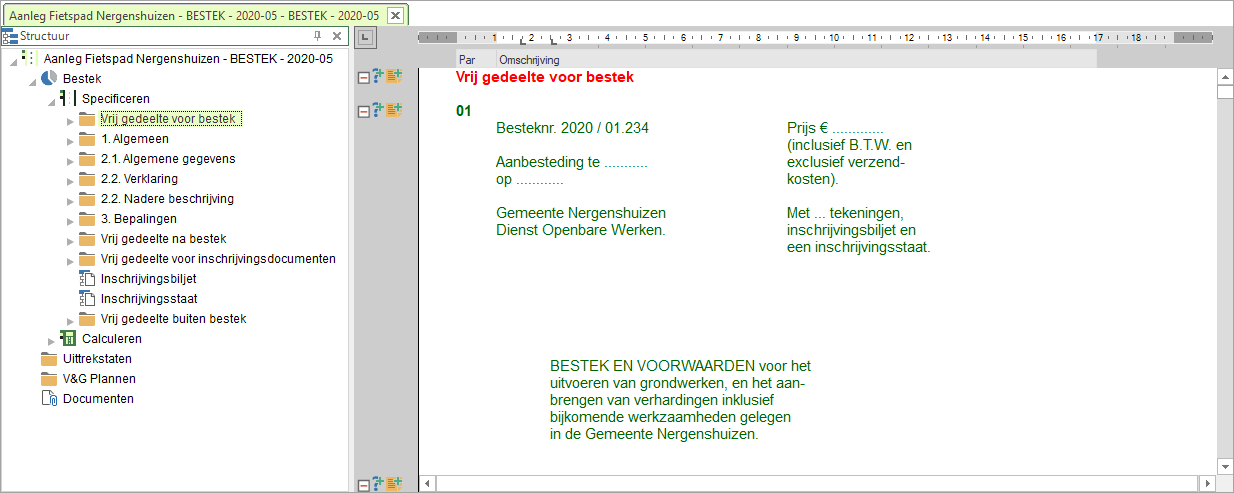
Task: Collapse the Bestek tree node
Action: pos(32,81)
